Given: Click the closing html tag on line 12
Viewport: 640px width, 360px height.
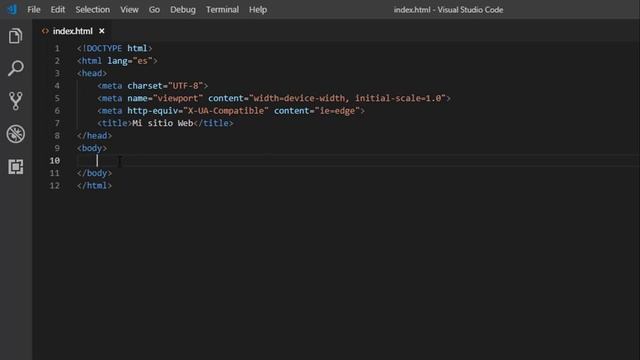Looking at the screenshot, I should 94,186.
